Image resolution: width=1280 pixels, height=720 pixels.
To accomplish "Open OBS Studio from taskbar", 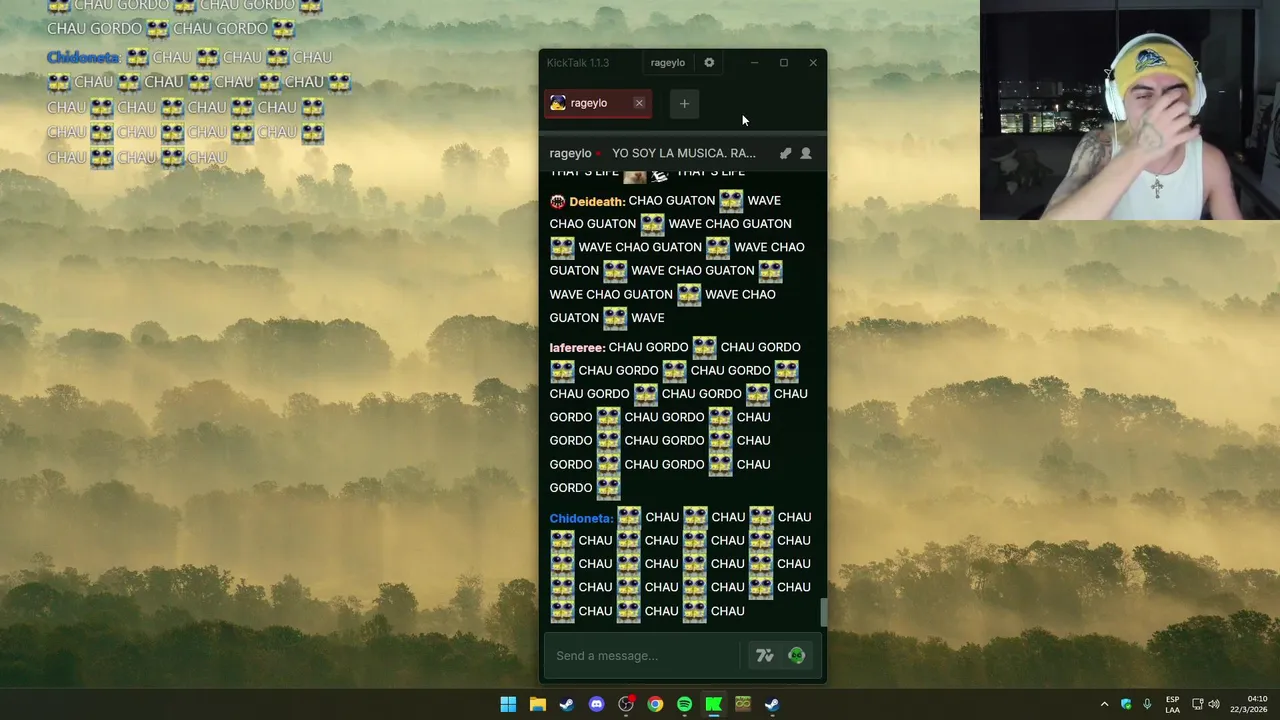I will pyautogui.click(x=626, y=704).
